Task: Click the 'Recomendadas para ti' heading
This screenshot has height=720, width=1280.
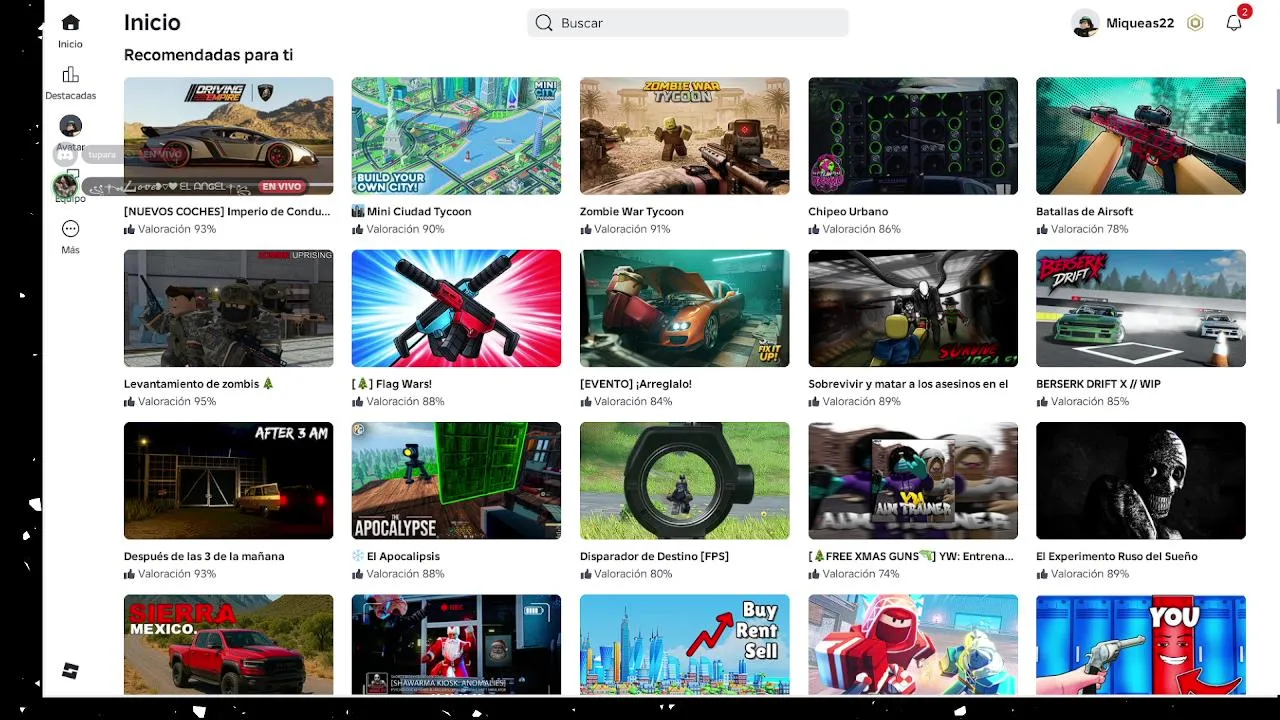Action: pos(208,55)
